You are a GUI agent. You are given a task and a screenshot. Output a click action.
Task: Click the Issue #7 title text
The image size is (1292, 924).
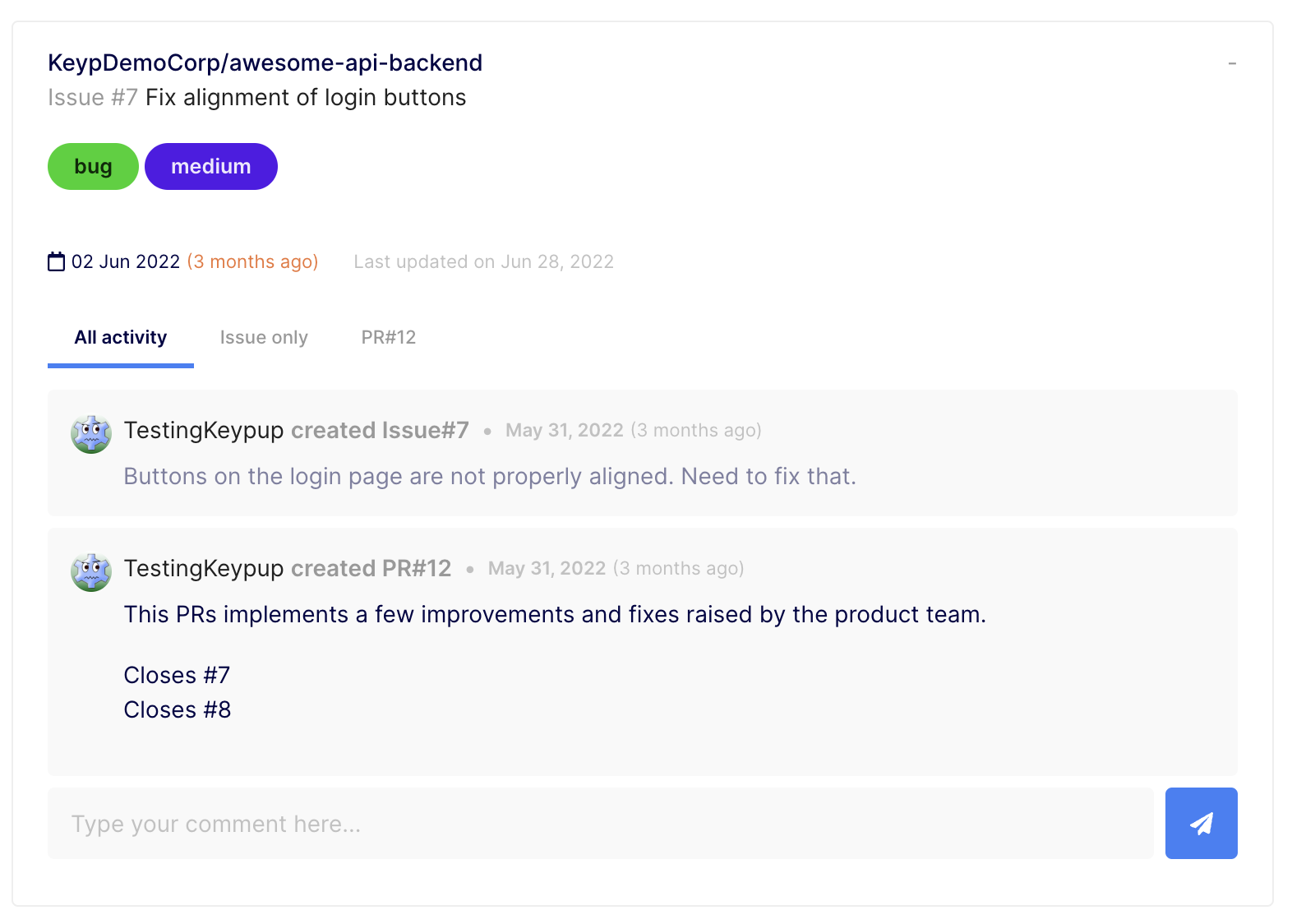click(x=256, y=98)
